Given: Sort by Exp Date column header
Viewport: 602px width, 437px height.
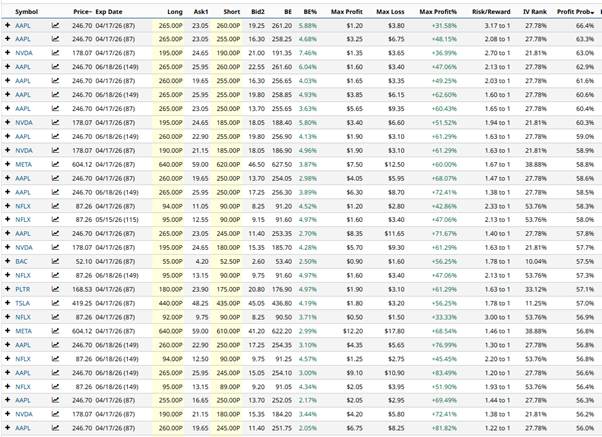Looking at the screenshot, I should (109, 12).
